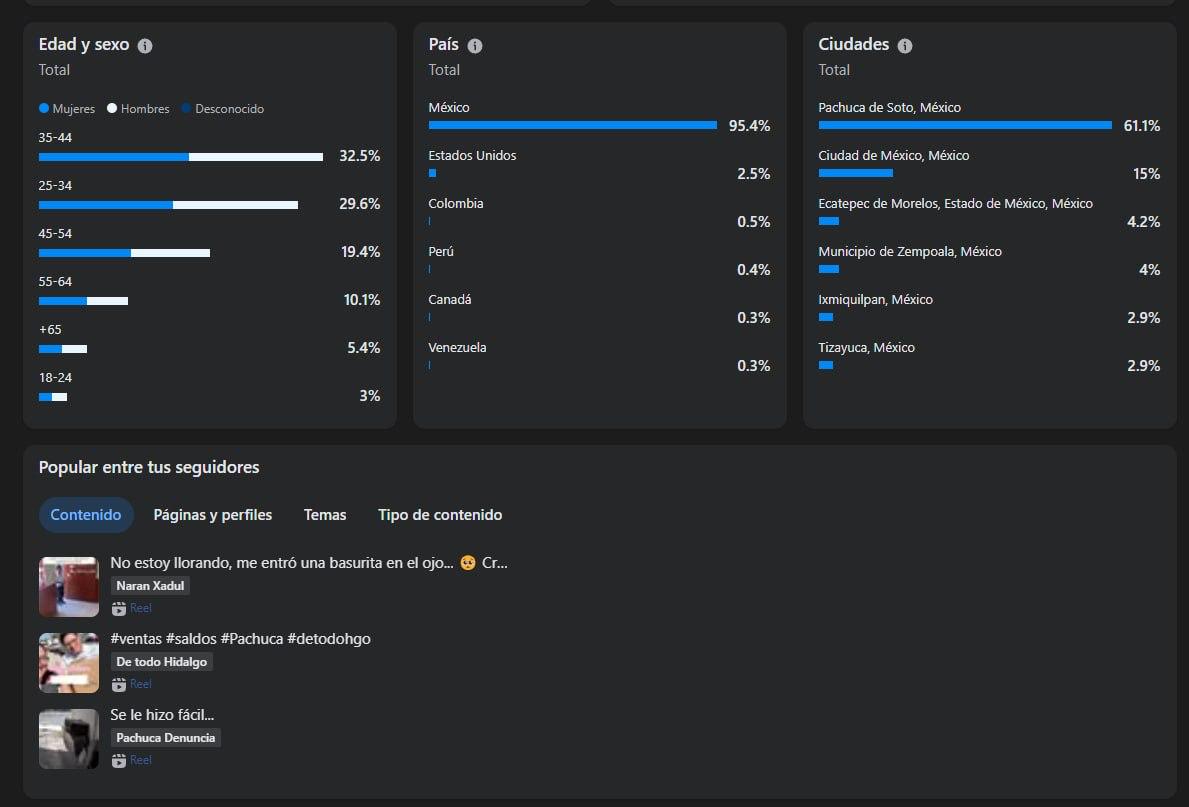The image size is (1189, 807).
Task: Open the Pachuca Denuncia page tag
Action: tap(165, 738)
